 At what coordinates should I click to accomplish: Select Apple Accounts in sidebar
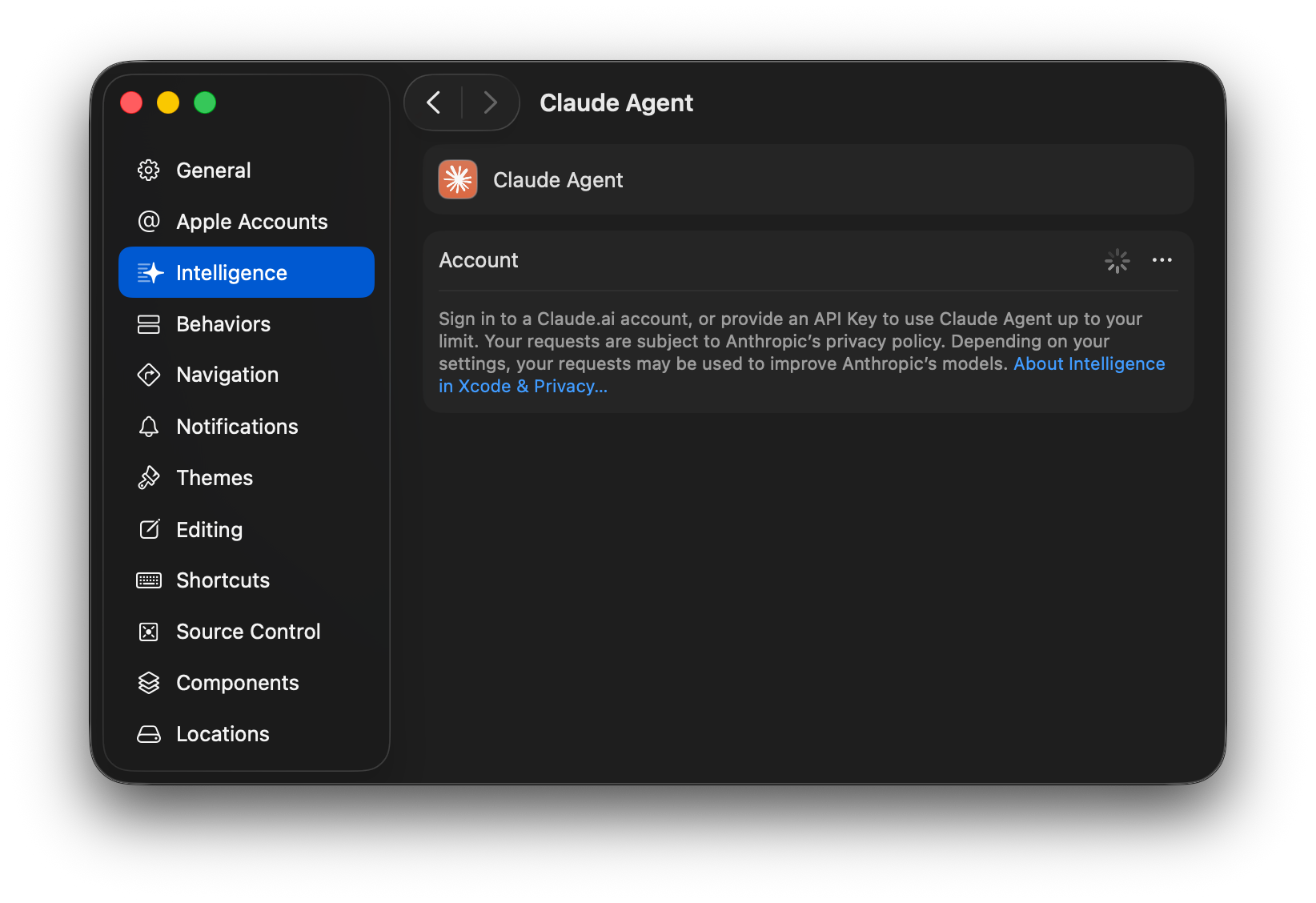pyautogui.click(x=247, y=222)
